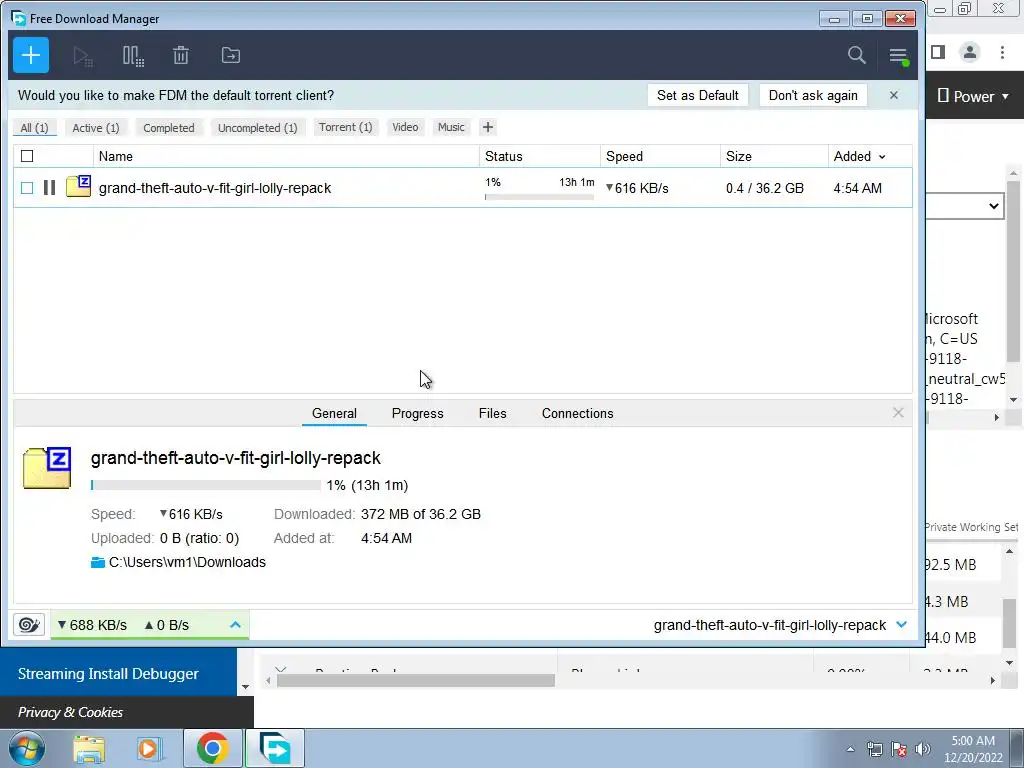The width and height of the screenshot is (1024, 768).
Task: Click the Pause selected downloads toolbar icon
Action: pos(133,56)
